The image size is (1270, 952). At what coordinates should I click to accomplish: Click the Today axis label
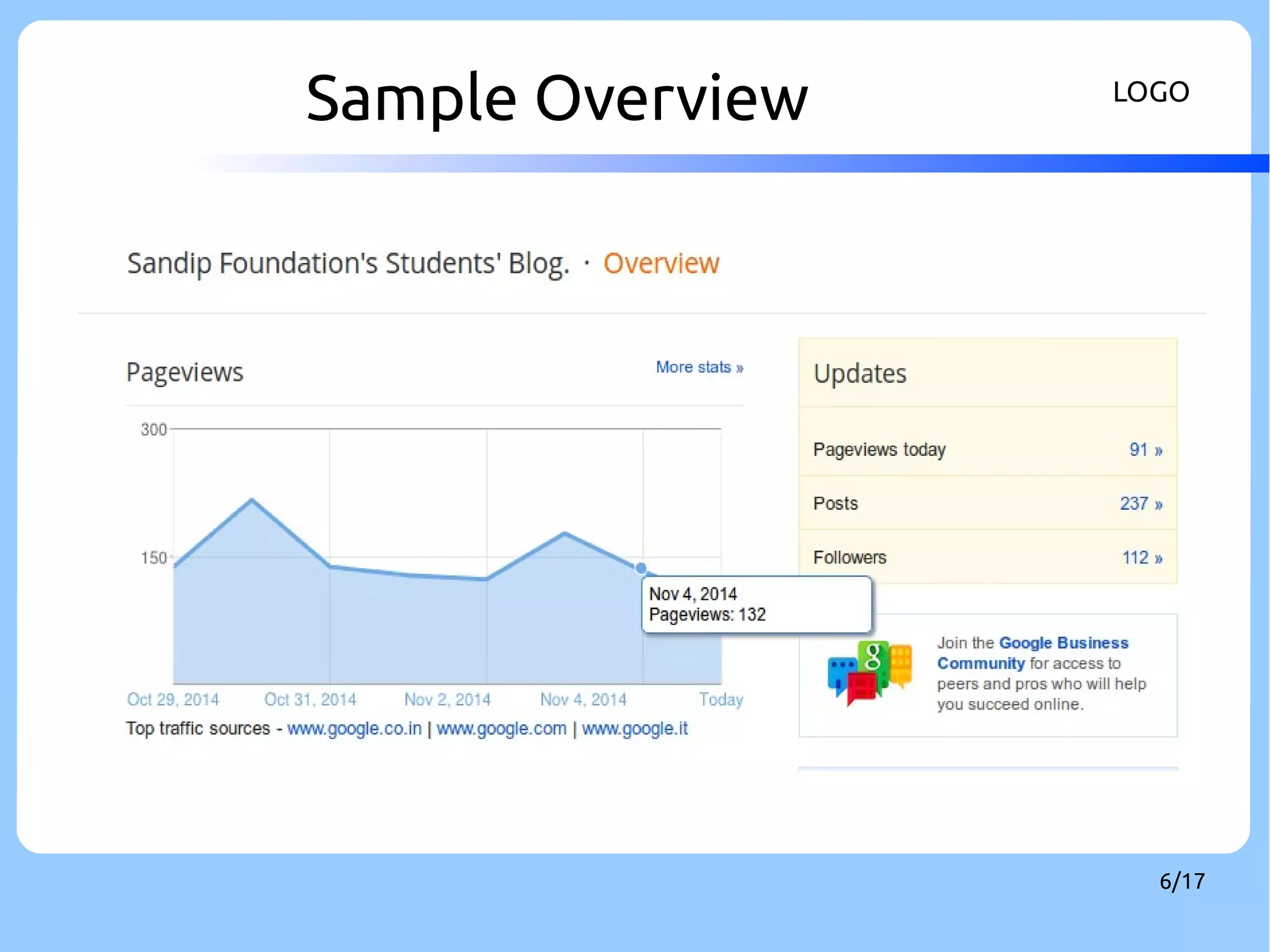[721, 700]
